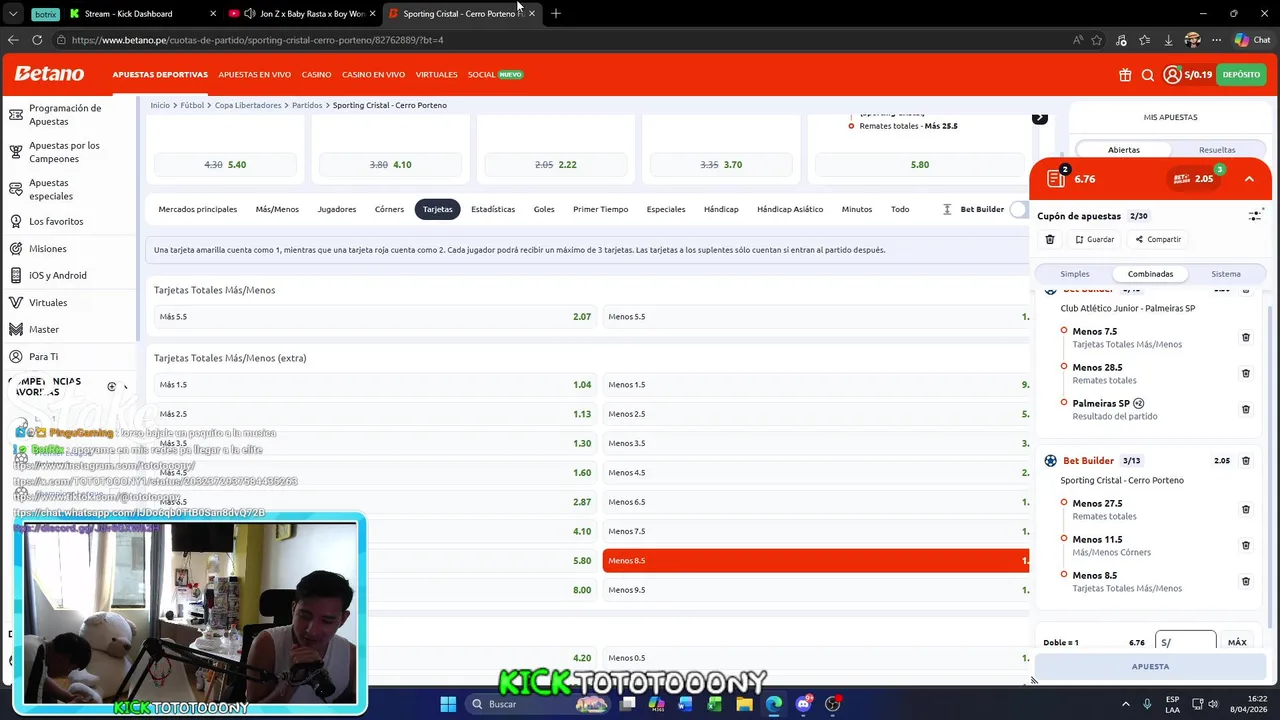Open browser settings and more menu

point(1216,40)
